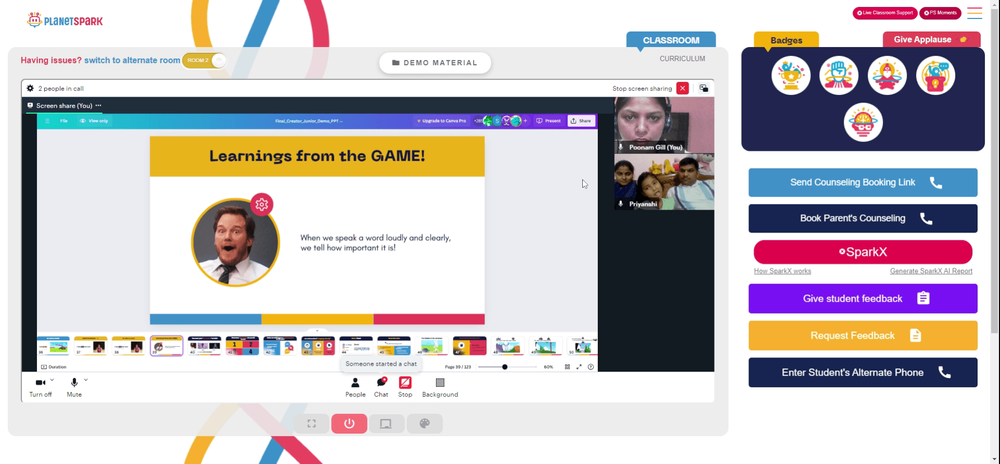Open the Chat panel

pos(381,386)
